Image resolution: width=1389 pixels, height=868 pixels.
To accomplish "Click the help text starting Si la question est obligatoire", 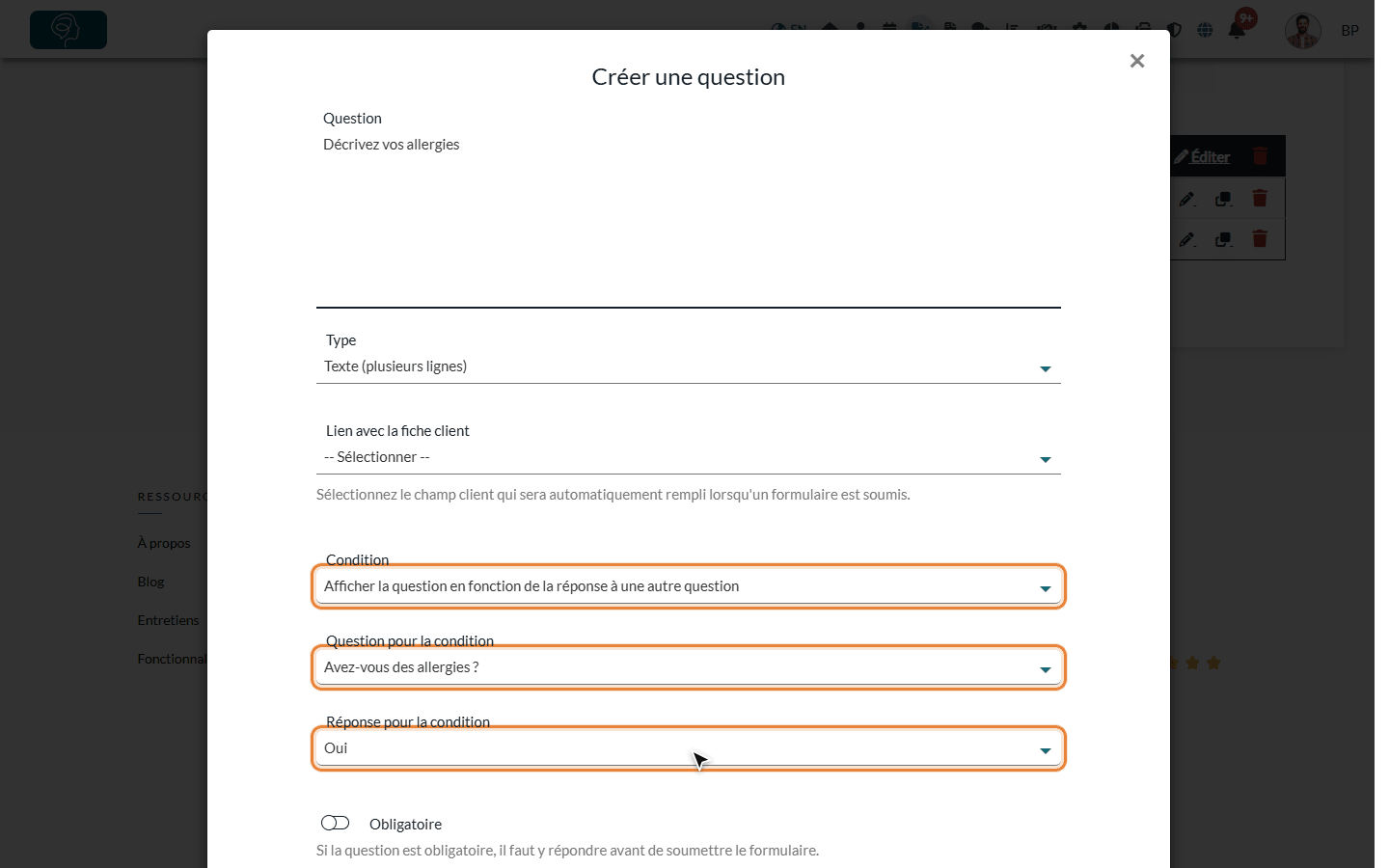I will point(567,851).
